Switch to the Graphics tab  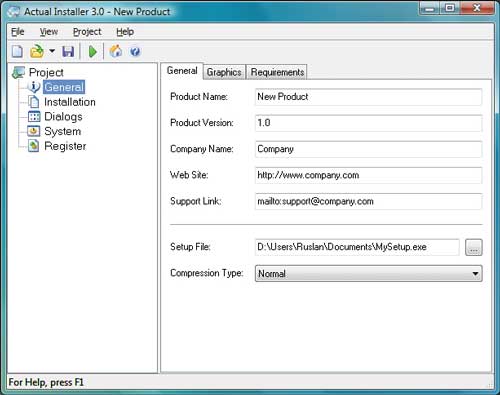pos(224,72)
